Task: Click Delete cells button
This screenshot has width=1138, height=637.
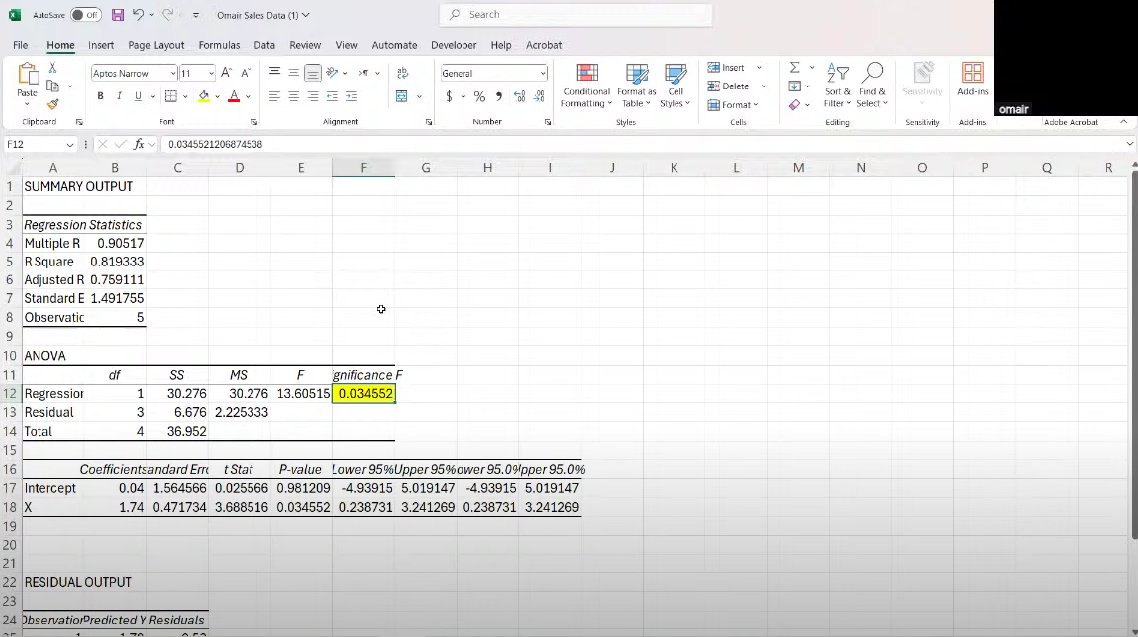Action: coord(729,86)
